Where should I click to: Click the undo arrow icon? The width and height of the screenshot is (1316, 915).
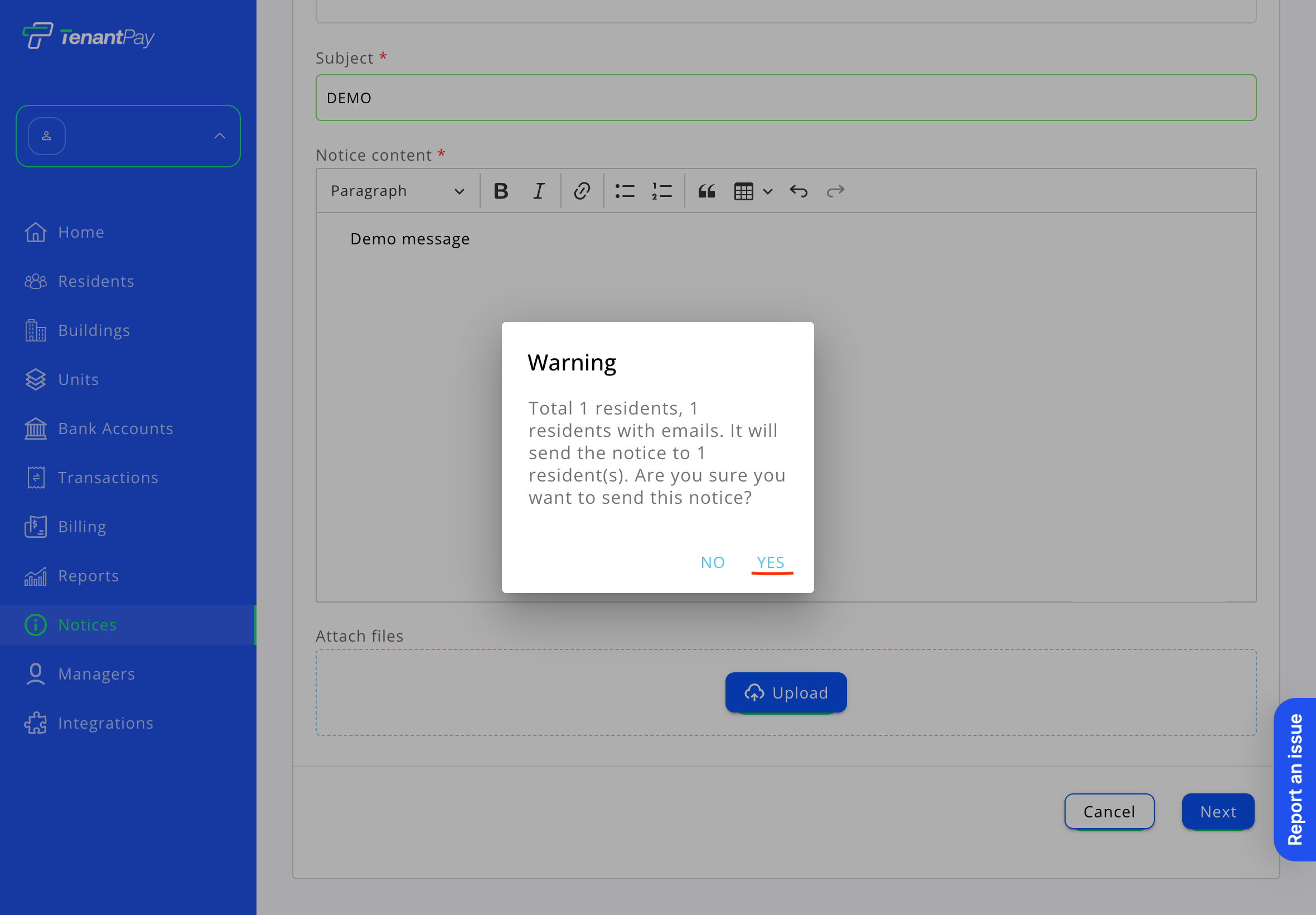pyautogui.click(x=798, y=191)
